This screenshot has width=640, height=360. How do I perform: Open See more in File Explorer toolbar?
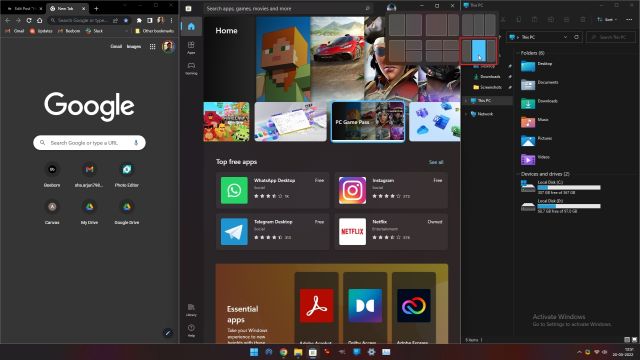pyautogui.click(x=629, y=20)
